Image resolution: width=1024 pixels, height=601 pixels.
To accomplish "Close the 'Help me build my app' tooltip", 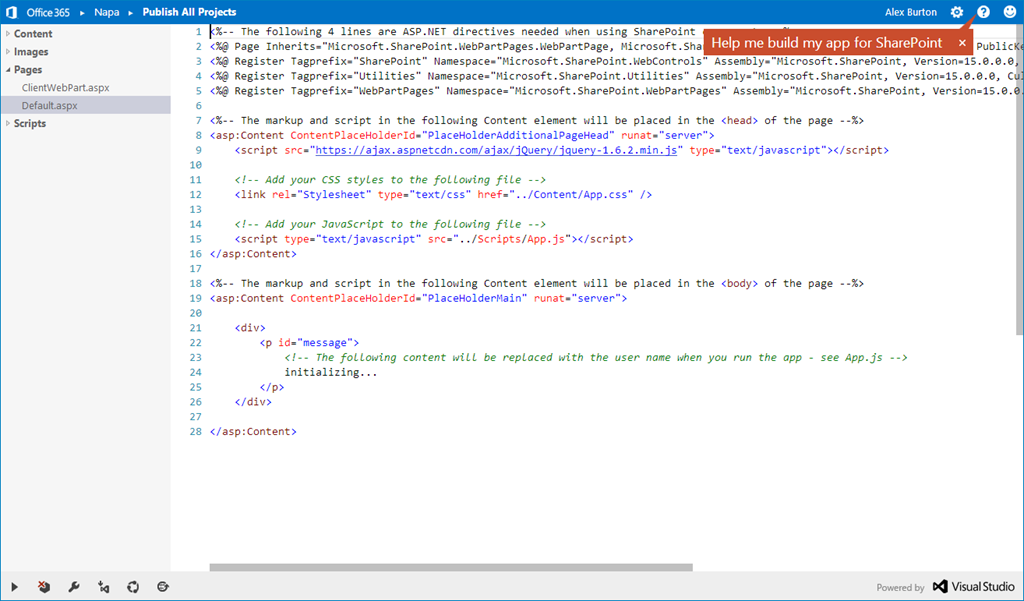I will point(962,42).
